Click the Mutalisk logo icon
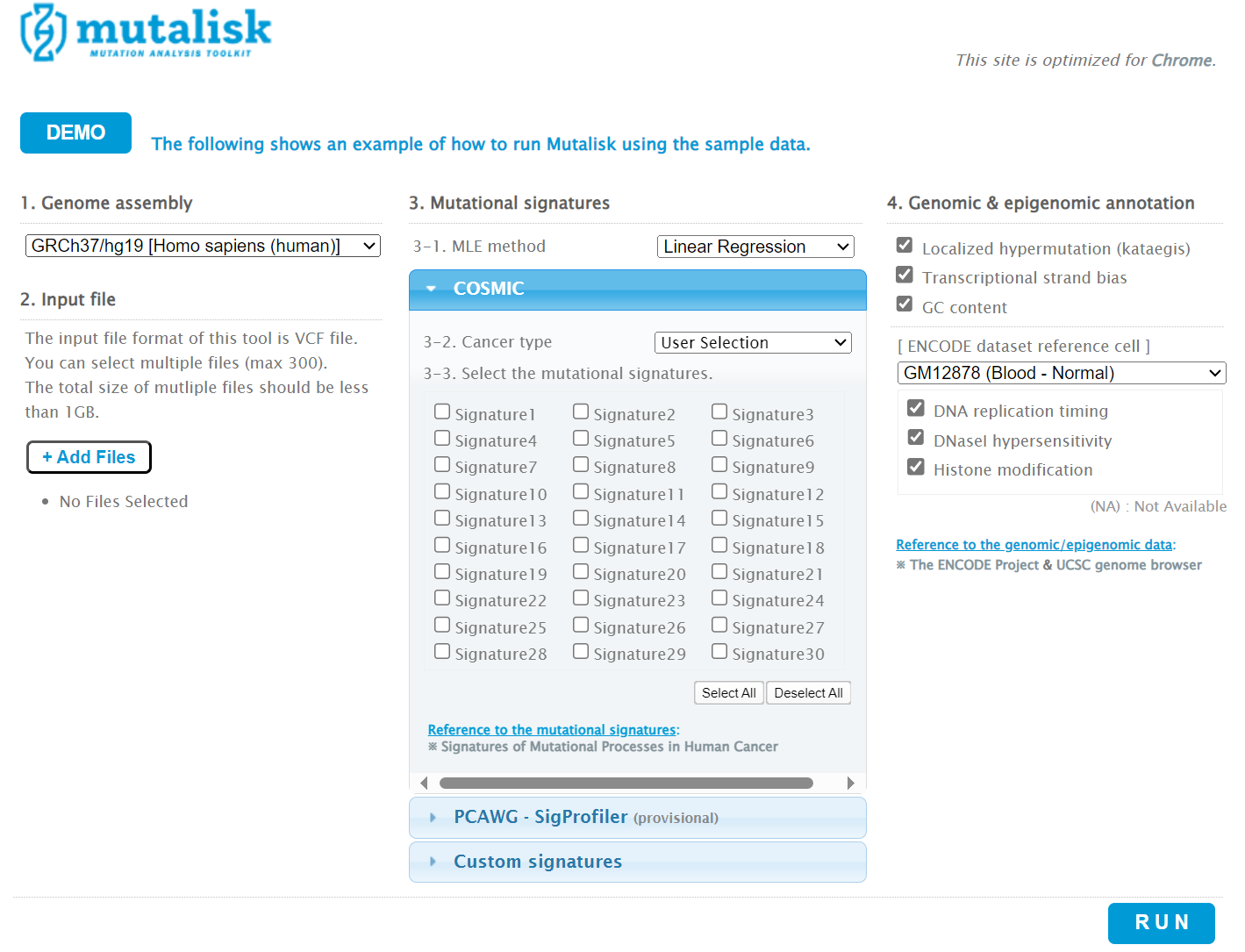Screen dimensions: 1245x952 tap(43, 32)
